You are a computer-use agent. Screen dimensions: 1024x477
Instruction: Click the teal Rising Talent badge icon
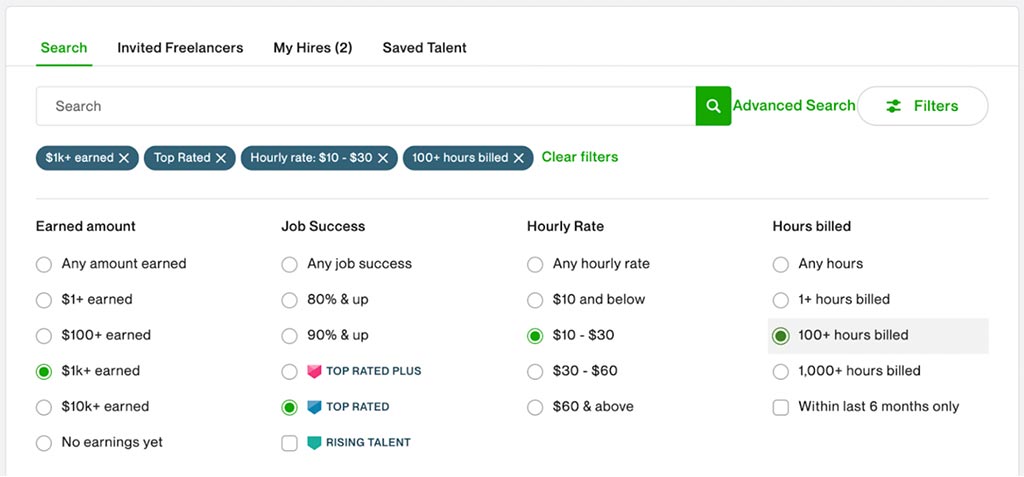314,442
